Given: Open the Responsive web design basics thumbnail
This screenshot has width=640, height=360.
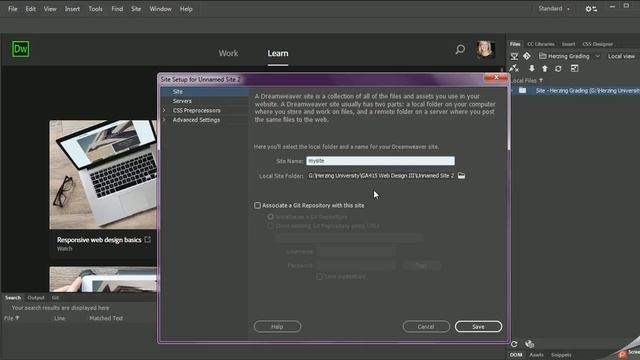Looking at the screenshot, I should tap(103, 175).
